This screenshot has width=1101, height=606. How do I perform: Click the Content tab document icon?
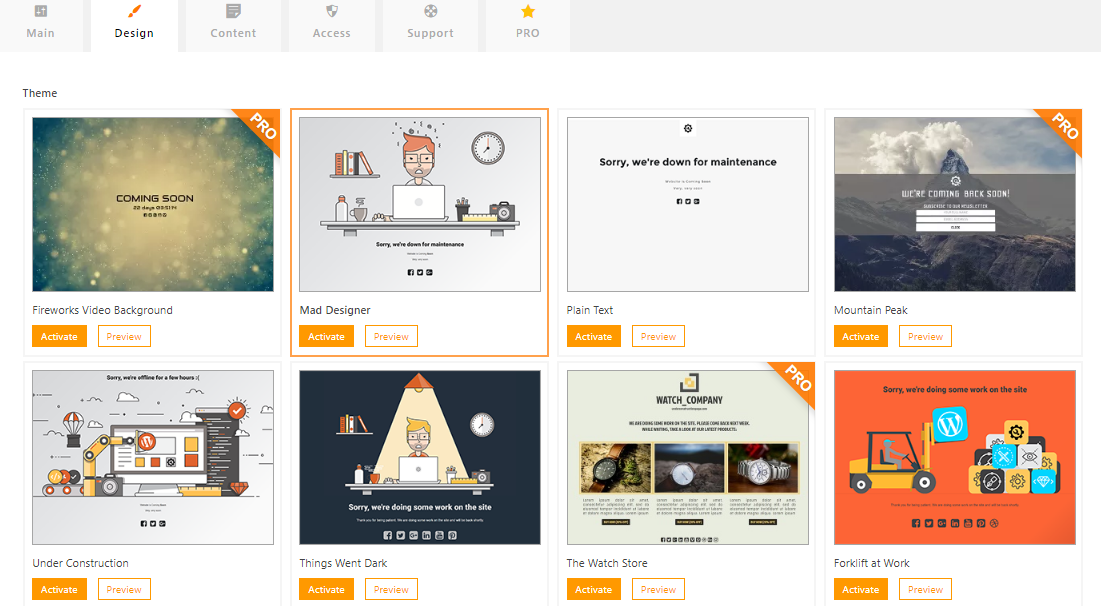(x=233, y=12)
